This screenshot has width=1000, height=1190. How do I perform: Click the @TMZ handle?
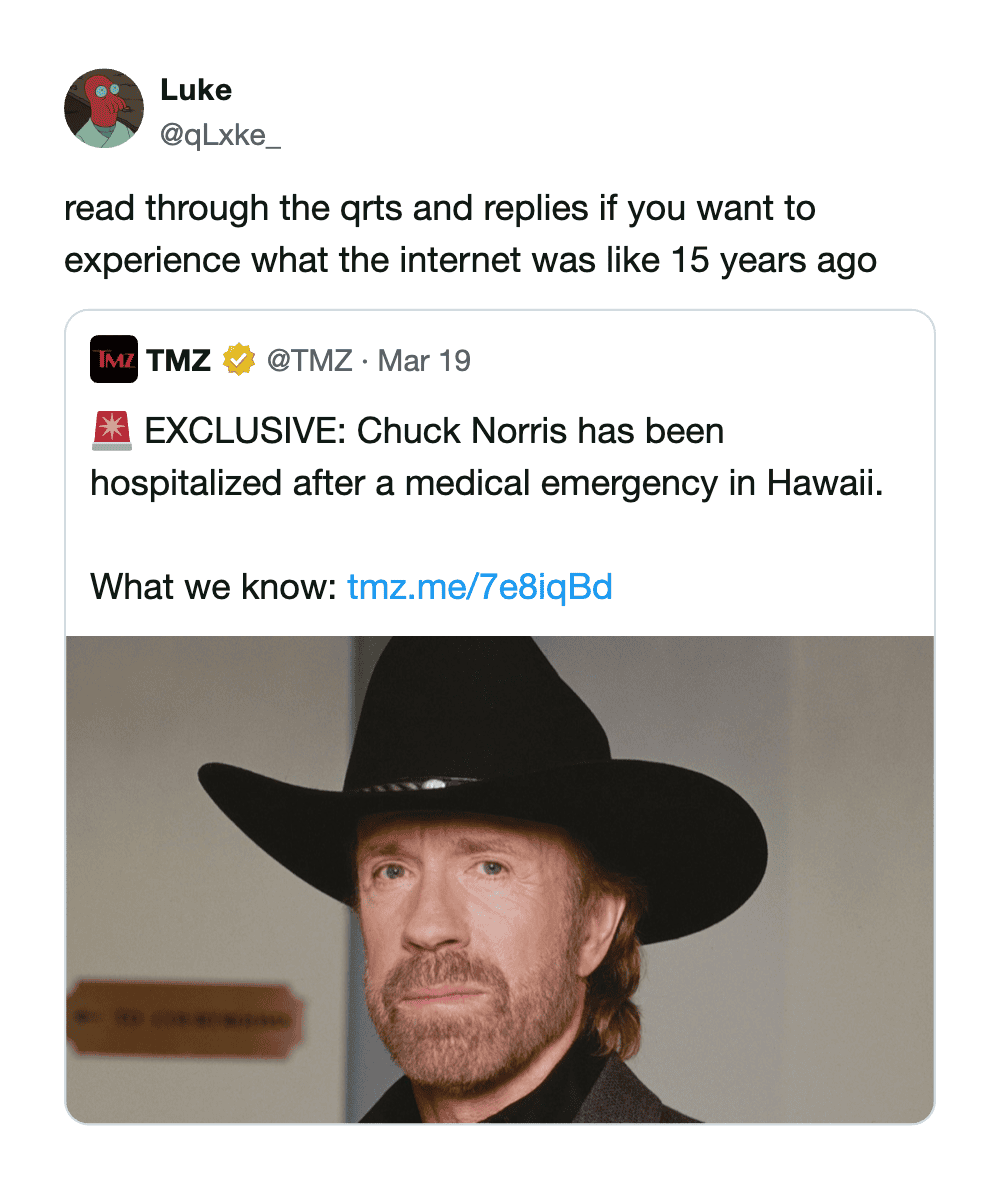pyautogui.click(x=309, y=360)
